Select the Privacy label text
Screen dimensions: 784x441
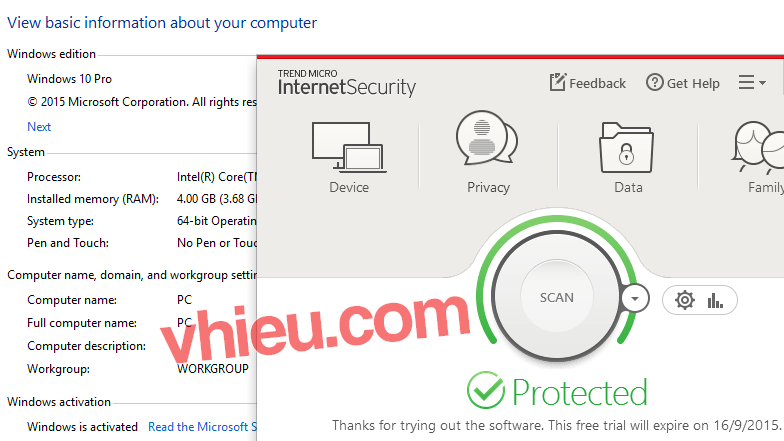tap(488, 188)
